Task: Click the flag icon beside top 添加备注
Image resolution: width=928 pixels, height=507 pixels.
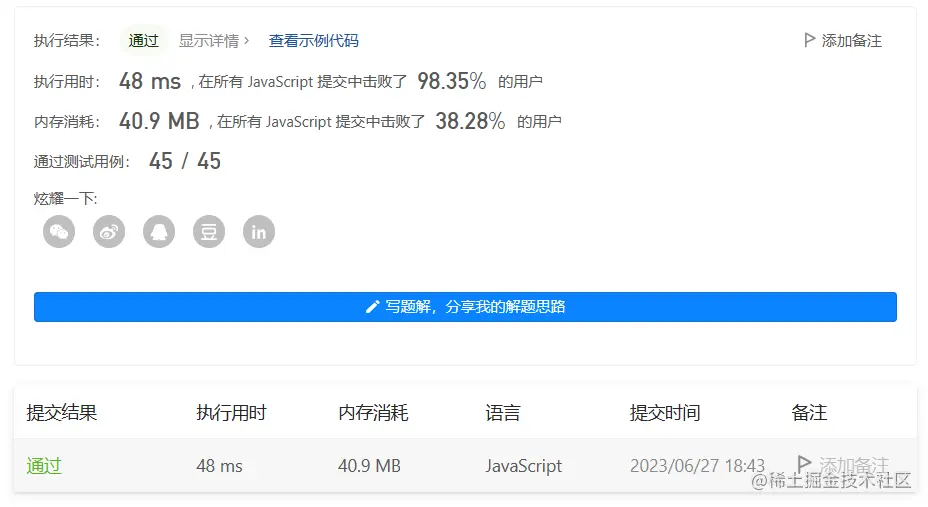Action: pyautogui.click(x=809, y=40)
